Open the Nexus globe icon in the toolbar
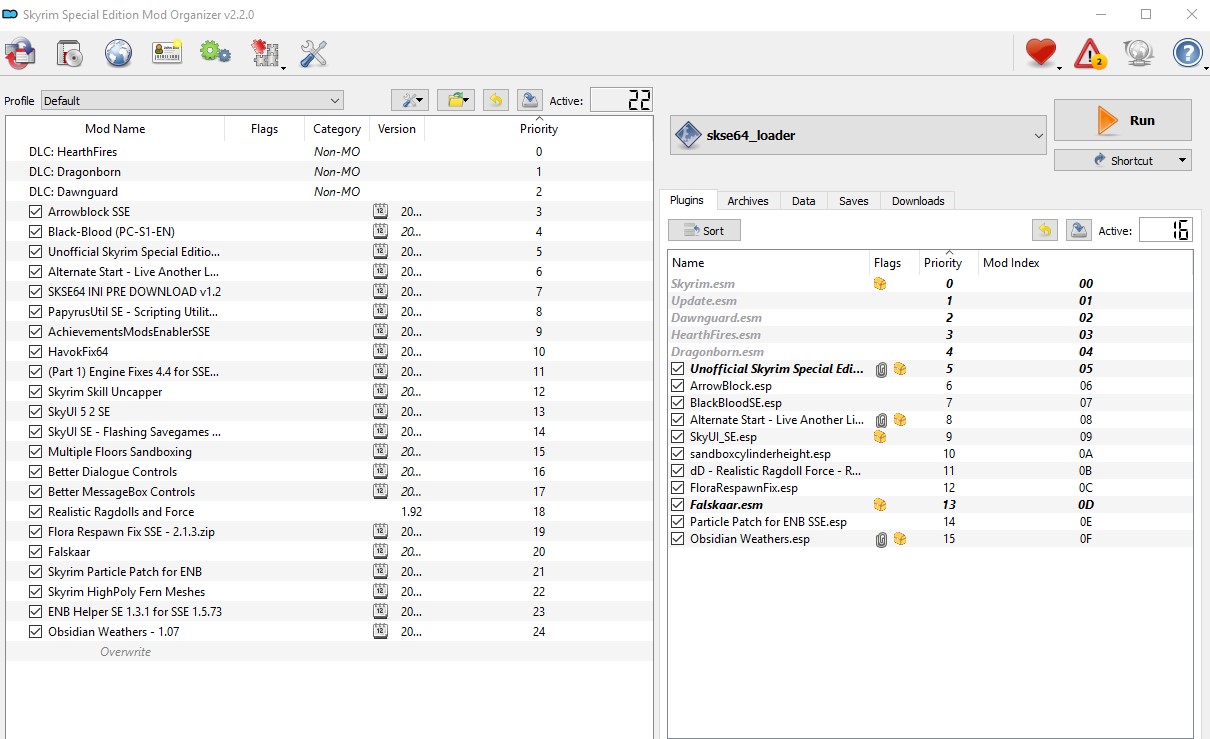 (118, 53)
